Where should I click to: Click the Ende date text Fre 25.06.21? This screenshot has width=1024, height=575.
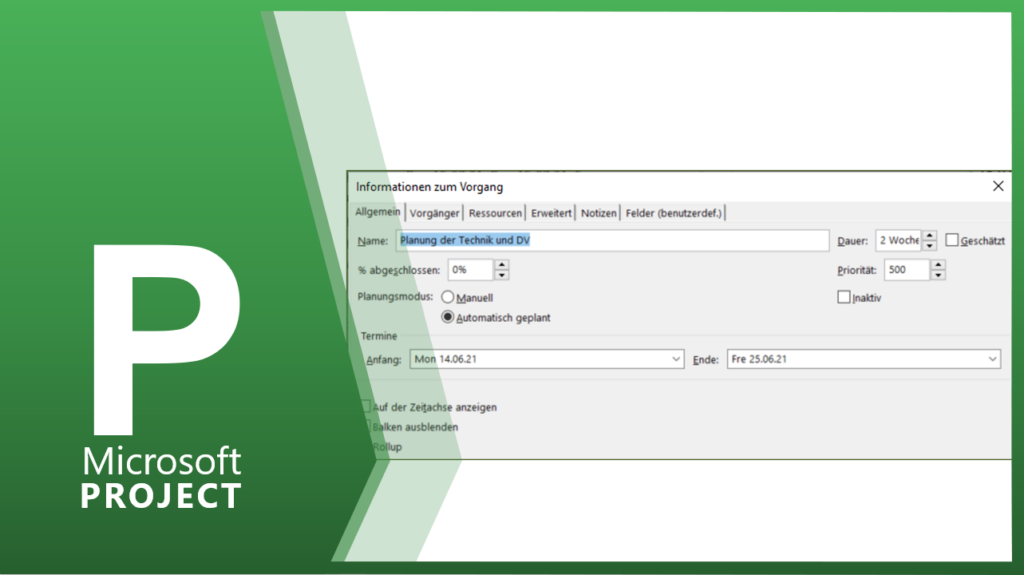point(759,359)
